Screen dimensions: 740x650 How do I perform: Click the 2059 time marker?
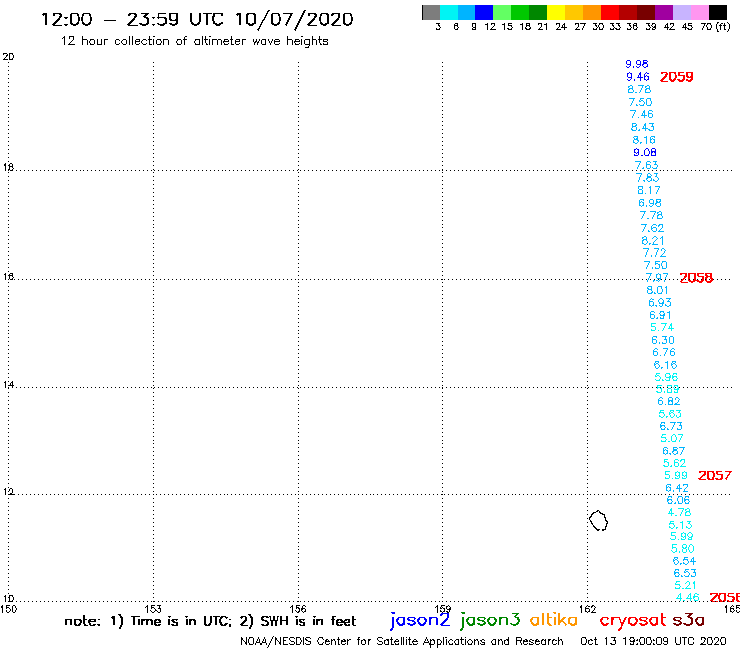coord(676,77)
